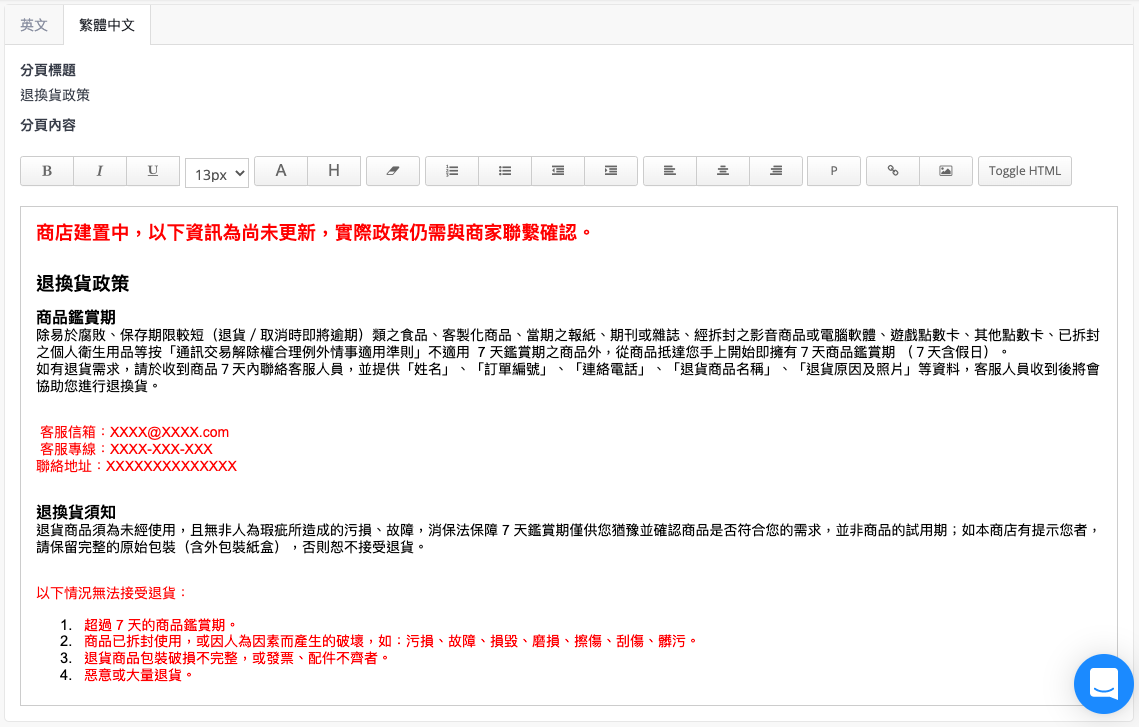Screen dimensions: 1139x727
Task: Click the eraser clear formatting icon
Action: click(x=393, y=171)
